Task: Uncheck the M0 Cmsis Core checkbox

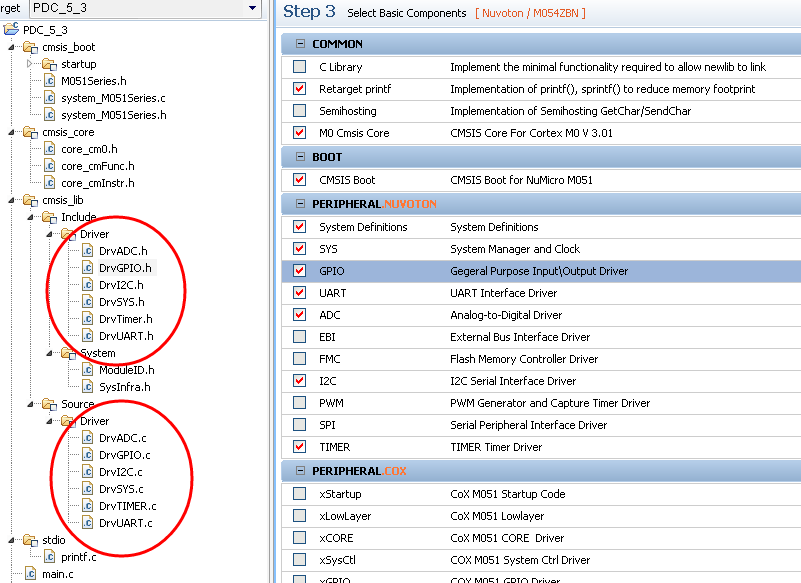Action: coord(300,133)
